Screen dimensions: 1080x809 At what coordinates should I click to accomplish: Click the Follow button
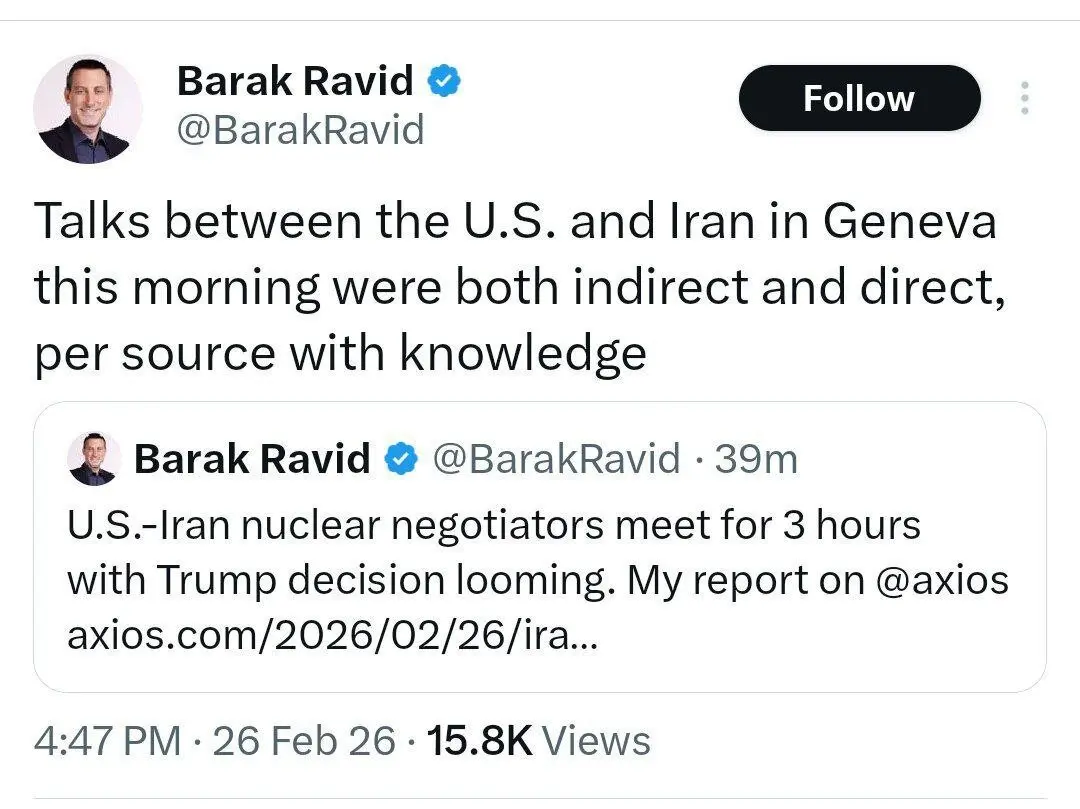[x=858, y=98]
